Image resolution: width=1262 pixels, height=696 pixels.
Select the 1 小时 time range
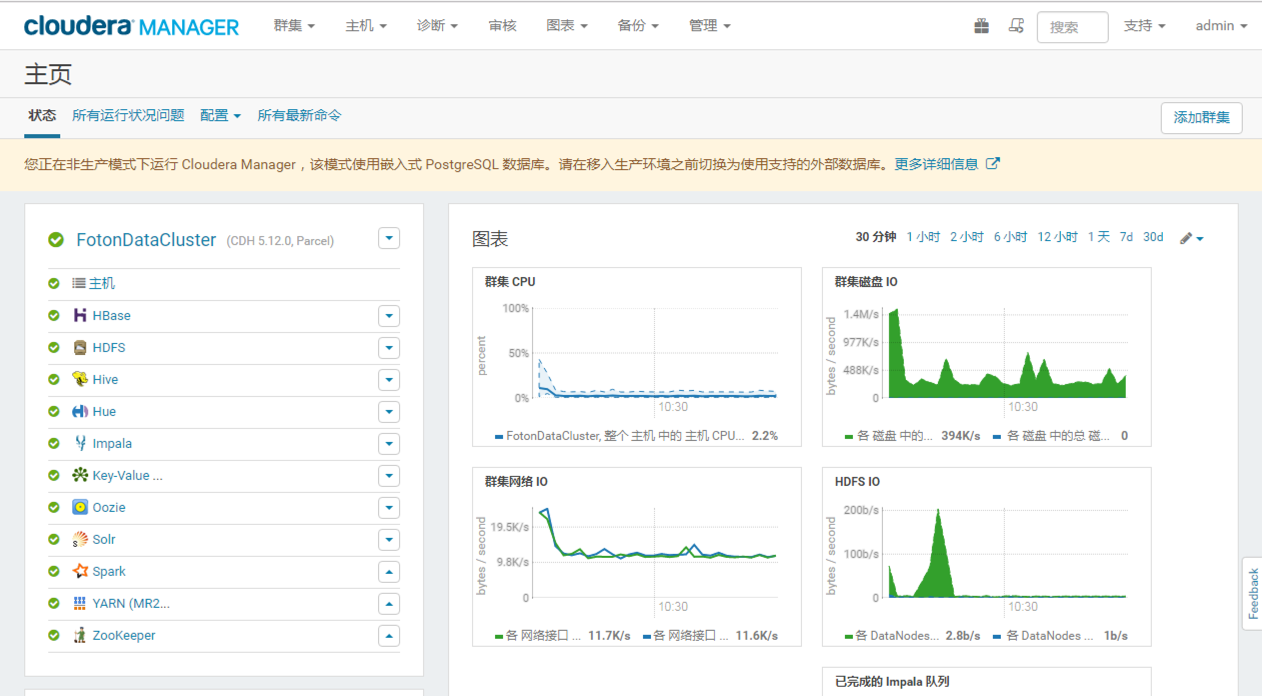coord(923,237)
